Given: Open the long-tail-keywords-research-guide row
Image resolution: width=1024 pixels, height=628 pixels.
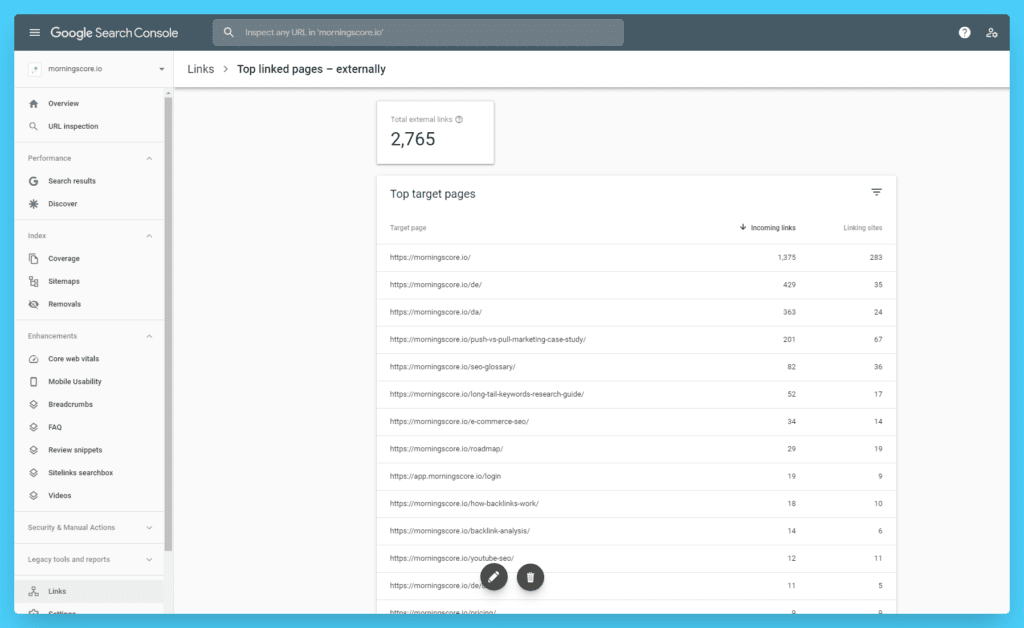Looking at the screenshot, I should point(636,395).
